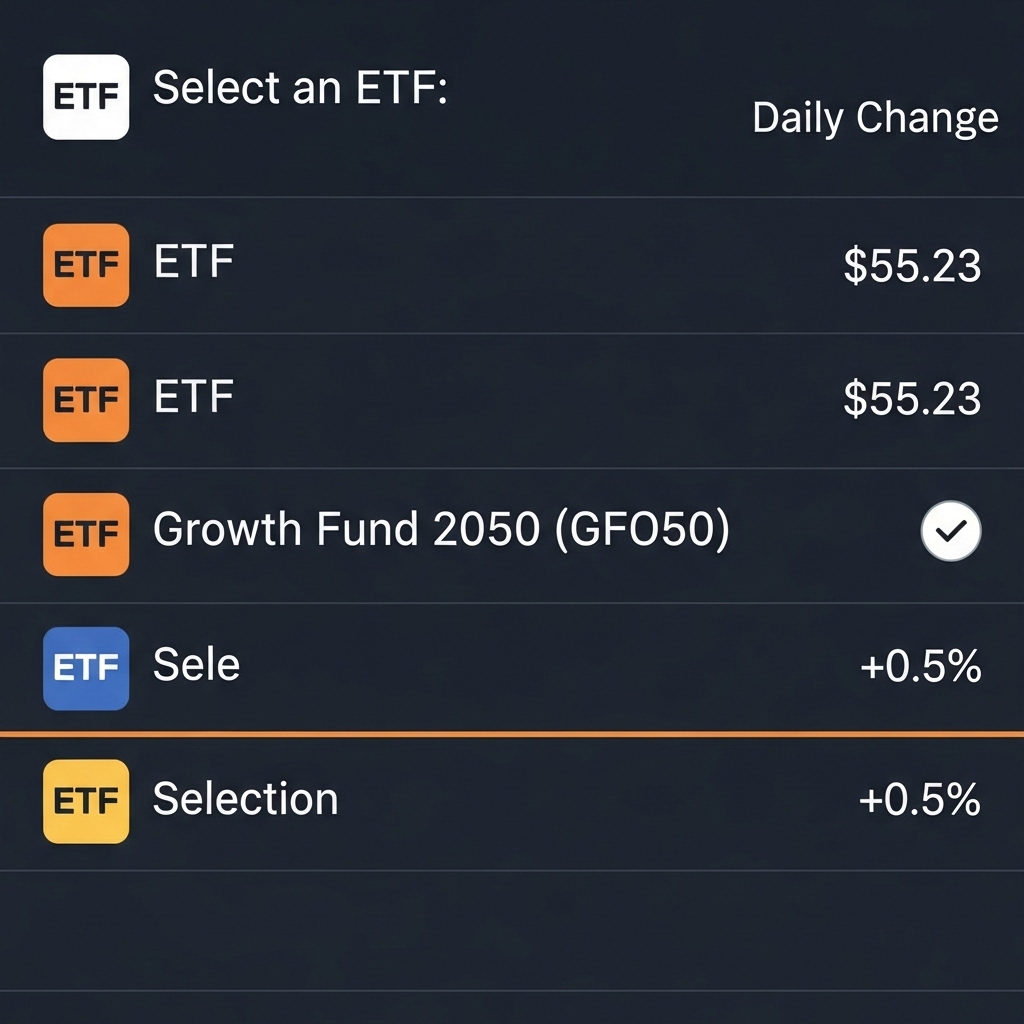Choose the Growth Fund 2050 (GFO50) row
The height and width of the screenshot is (1024, 1024).
point(440,530)
